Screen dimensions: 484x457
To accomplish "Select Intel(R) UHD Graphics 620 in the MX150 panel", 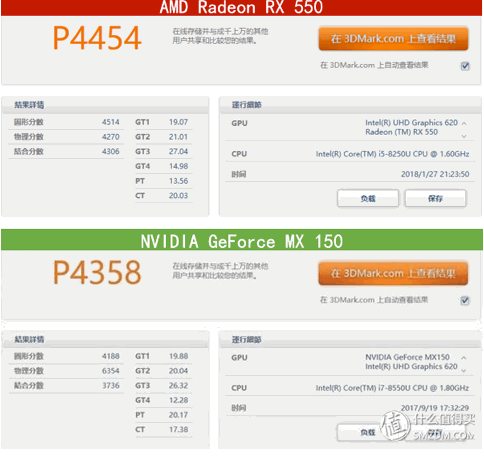I will [412, 367].
